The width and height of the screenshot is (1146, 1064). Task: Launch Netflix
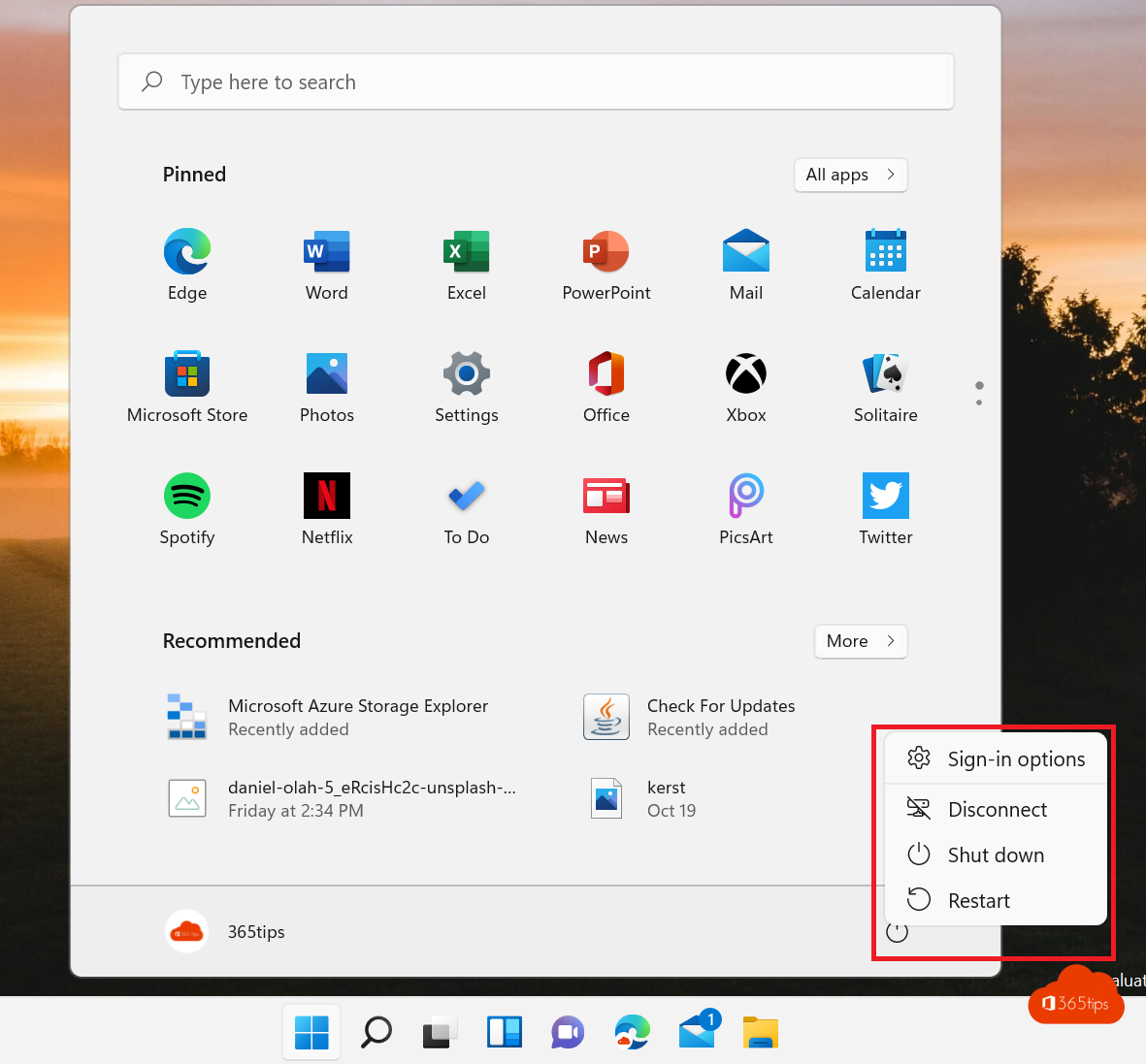coord(327,508)
